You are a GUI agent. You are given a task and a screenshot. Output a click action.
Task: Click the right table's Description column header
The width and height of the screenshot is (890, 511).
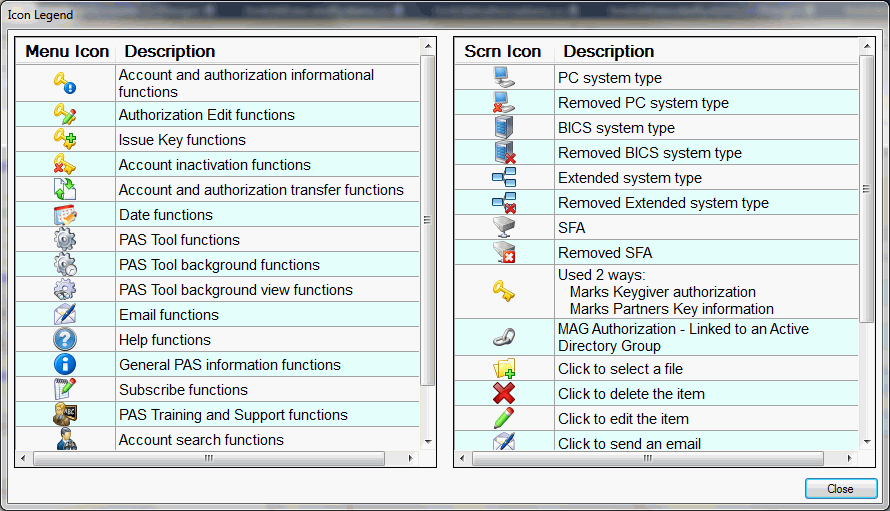tap(608, 51)
